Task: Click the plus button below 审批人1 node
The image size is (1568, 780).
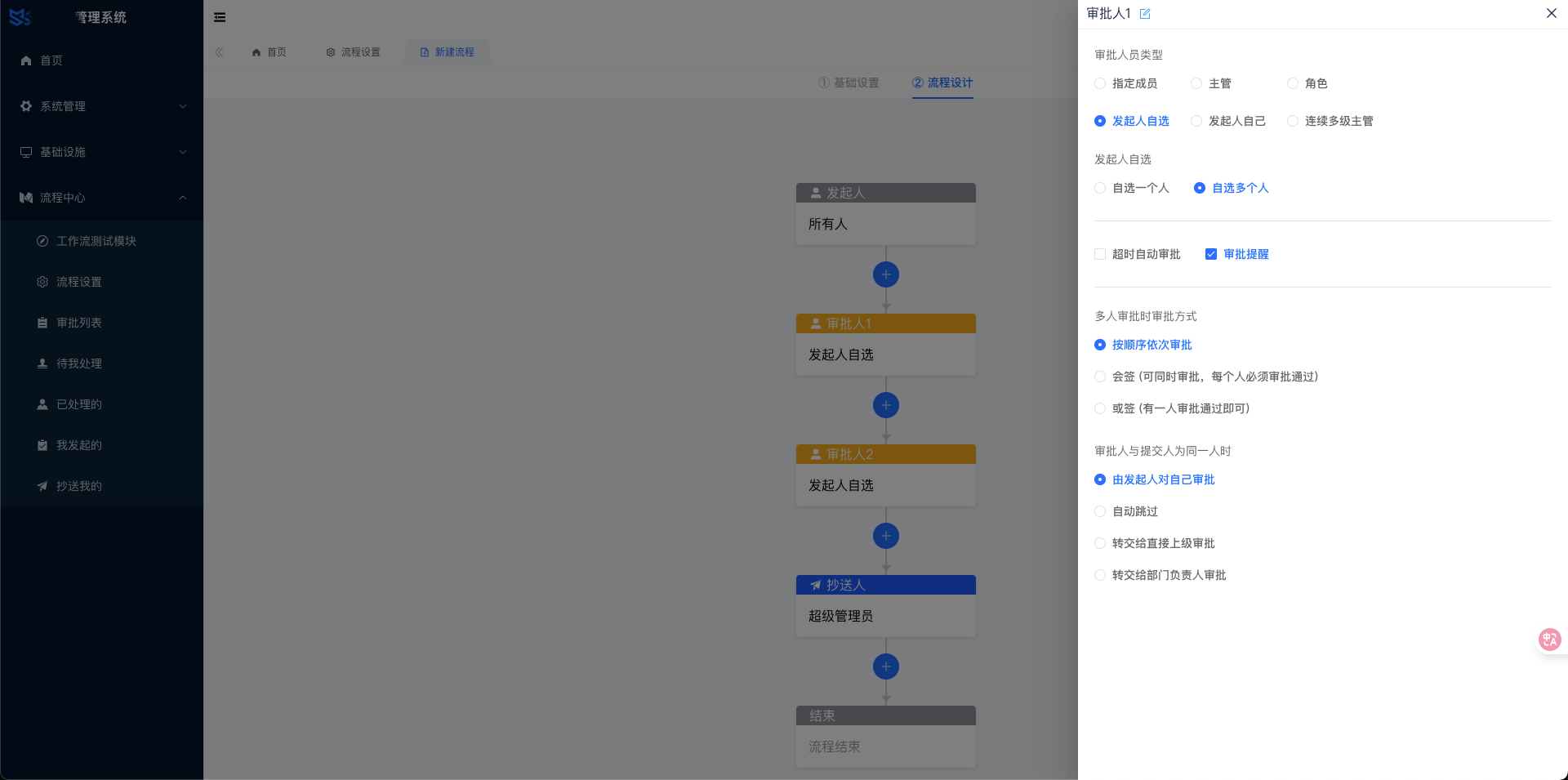Action: [x=886, y=405]
